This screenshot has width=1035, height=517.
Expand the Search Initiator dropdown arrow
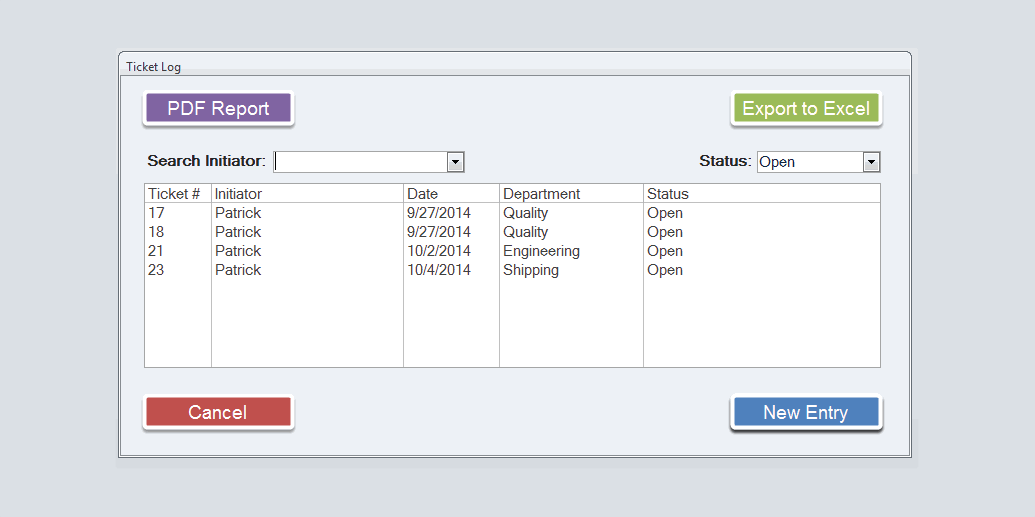455,162
